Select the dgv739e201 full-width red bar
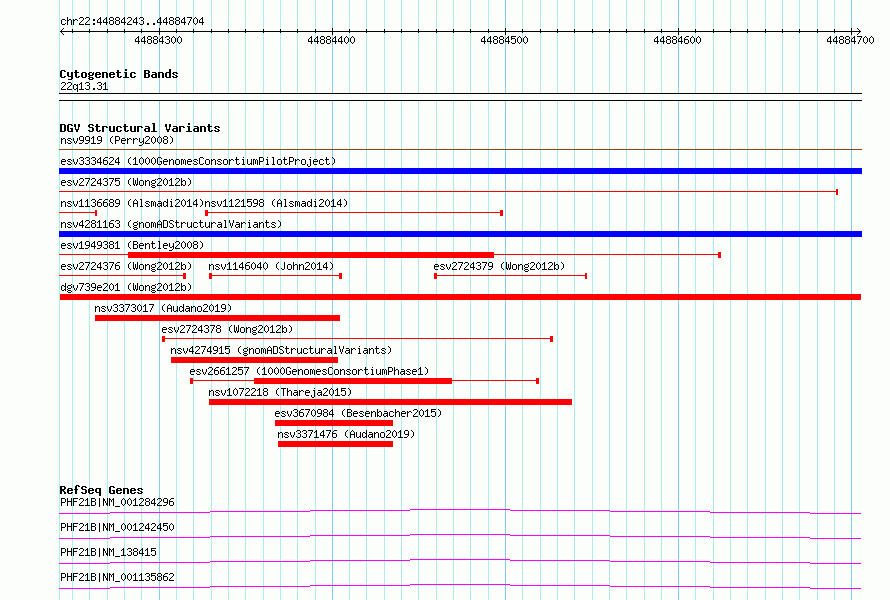The image size is (890, 600). coord(460,297)
